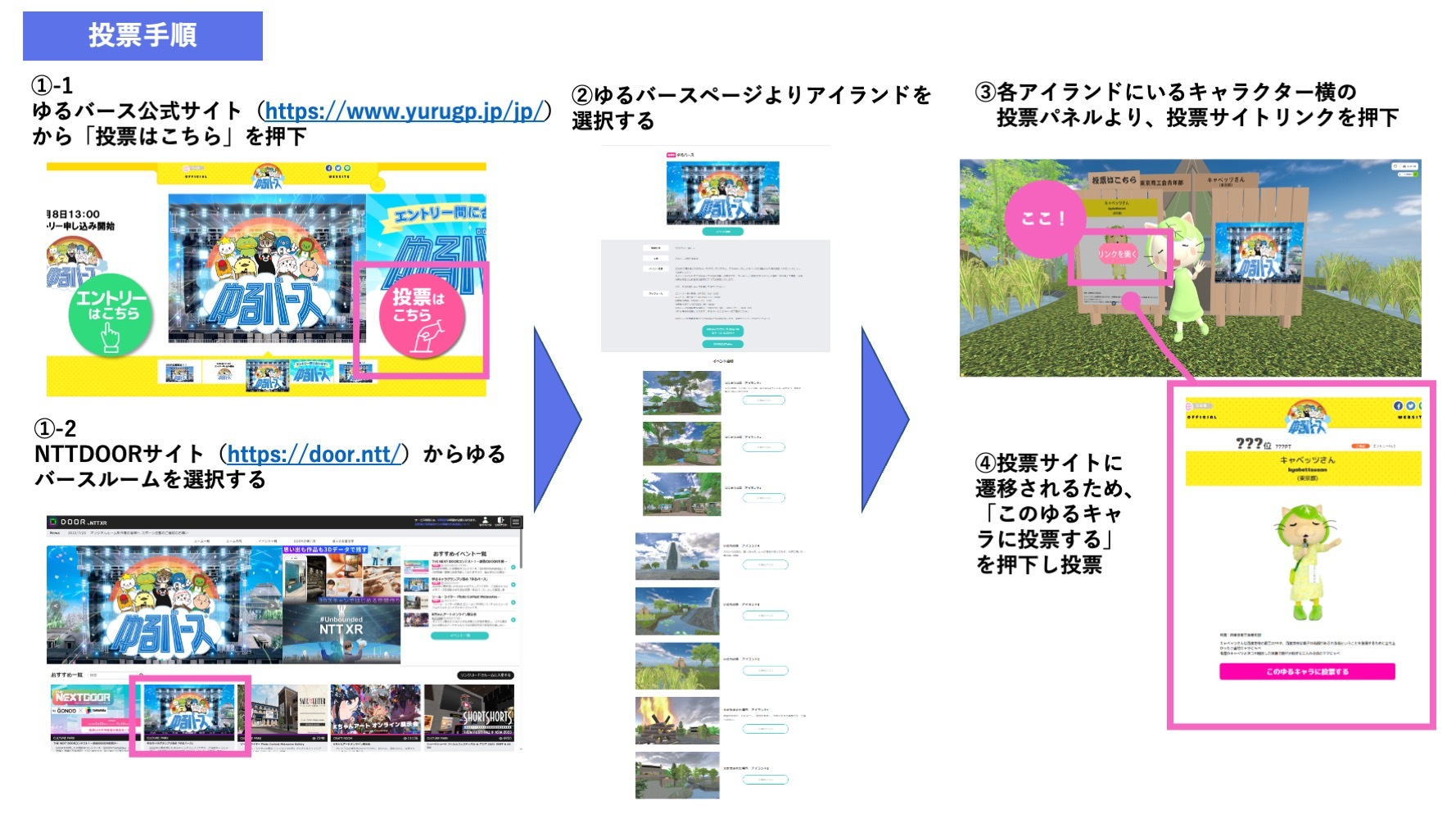Select the stone monument island thumbnail
The width and height of the screenshot is (1456, 819).
point(677,556)
